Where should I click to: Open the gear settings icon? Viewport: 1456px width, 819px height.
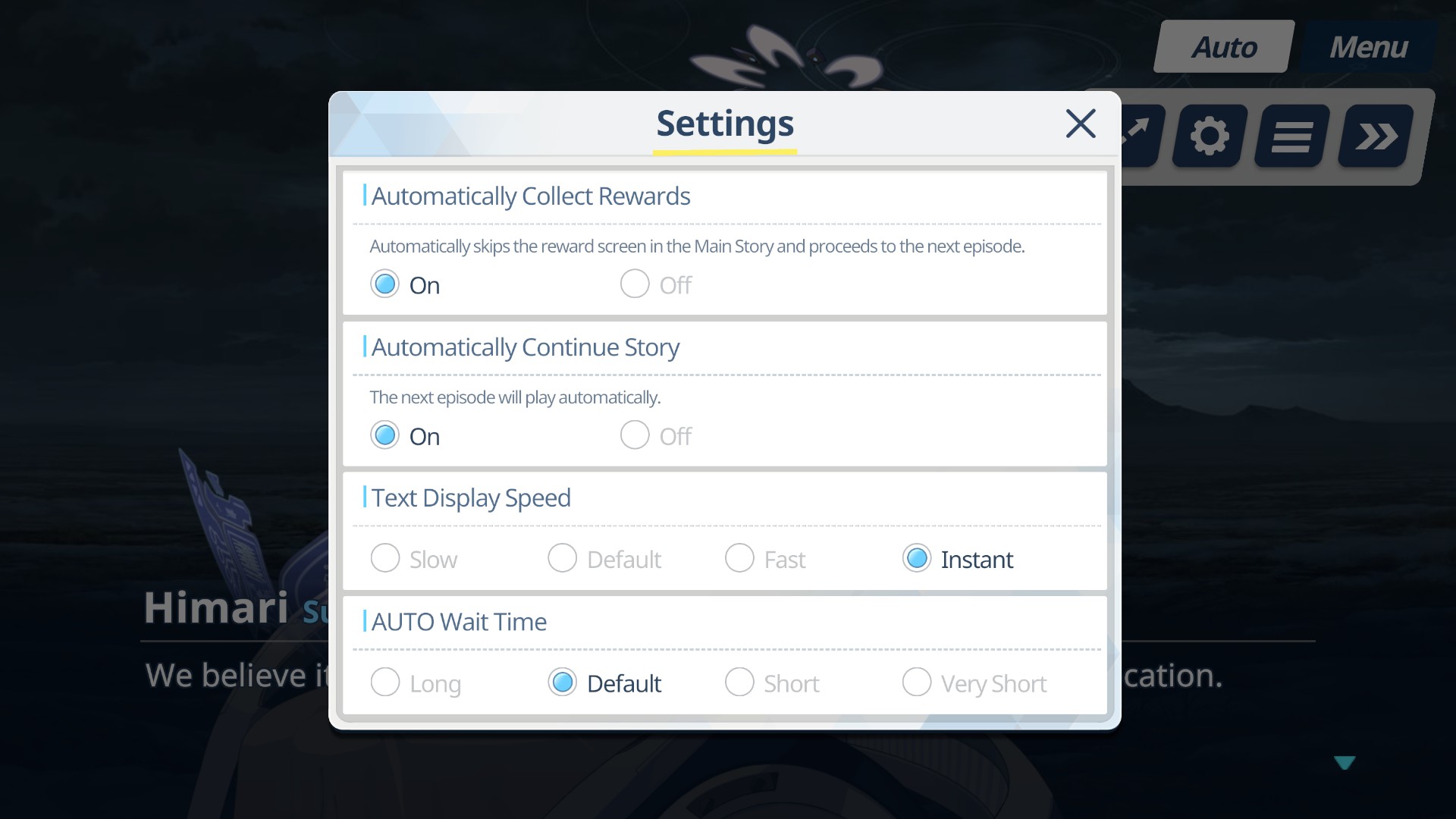1209,136
